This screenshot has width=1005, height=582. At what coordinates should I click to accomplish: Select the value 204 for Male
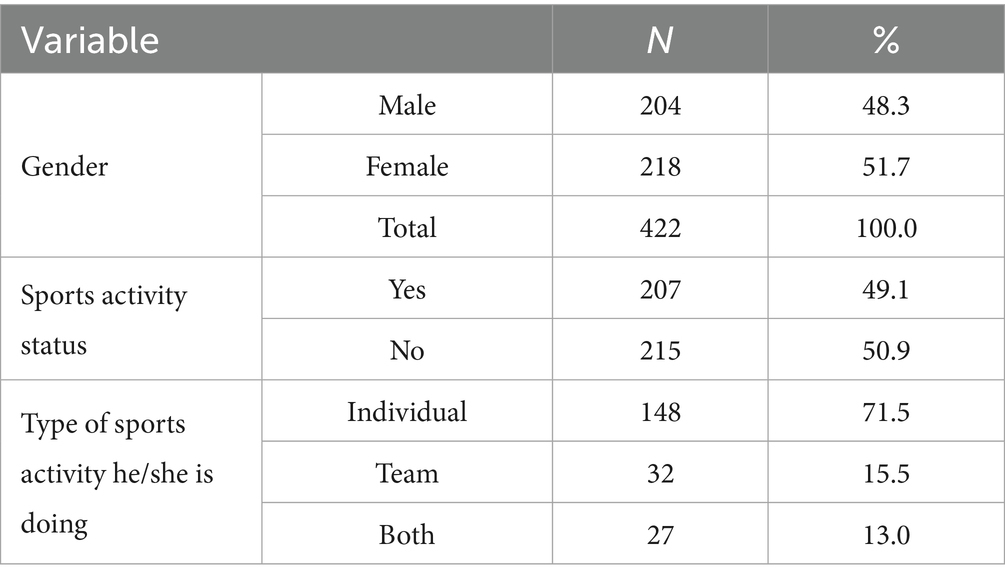coord(660,105)
